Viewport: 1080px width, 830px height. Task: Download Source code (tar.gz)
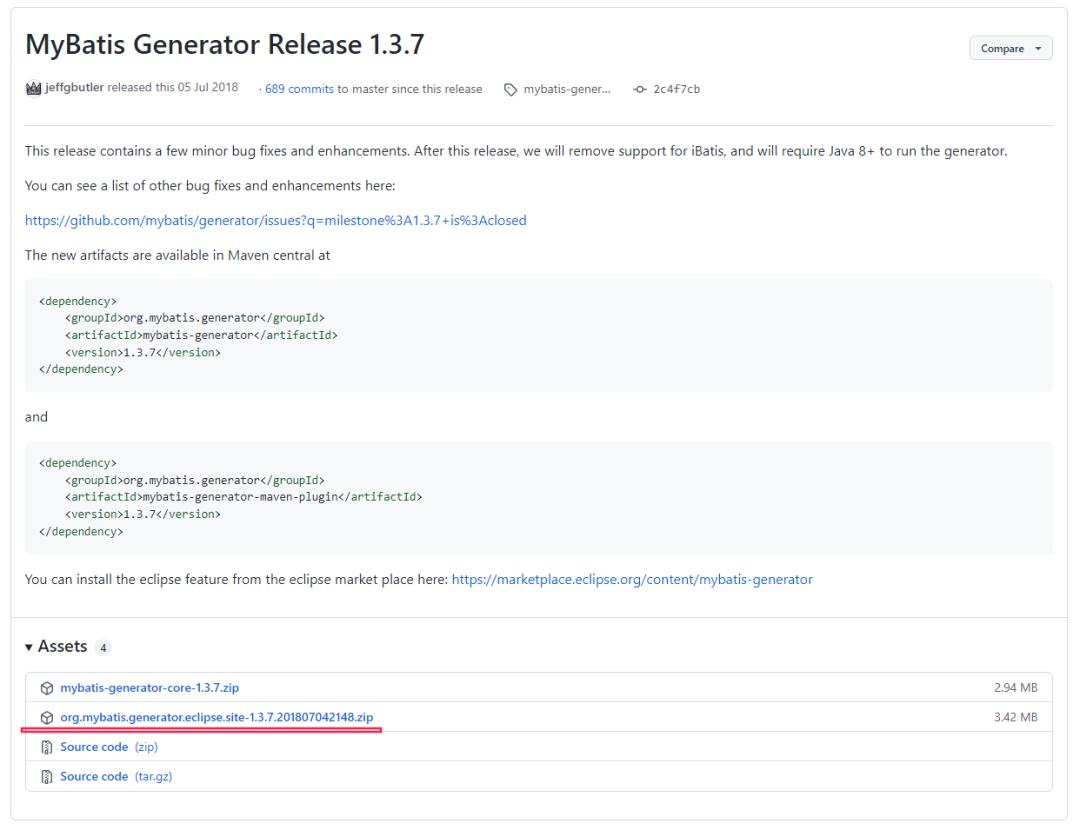[116, 776]
